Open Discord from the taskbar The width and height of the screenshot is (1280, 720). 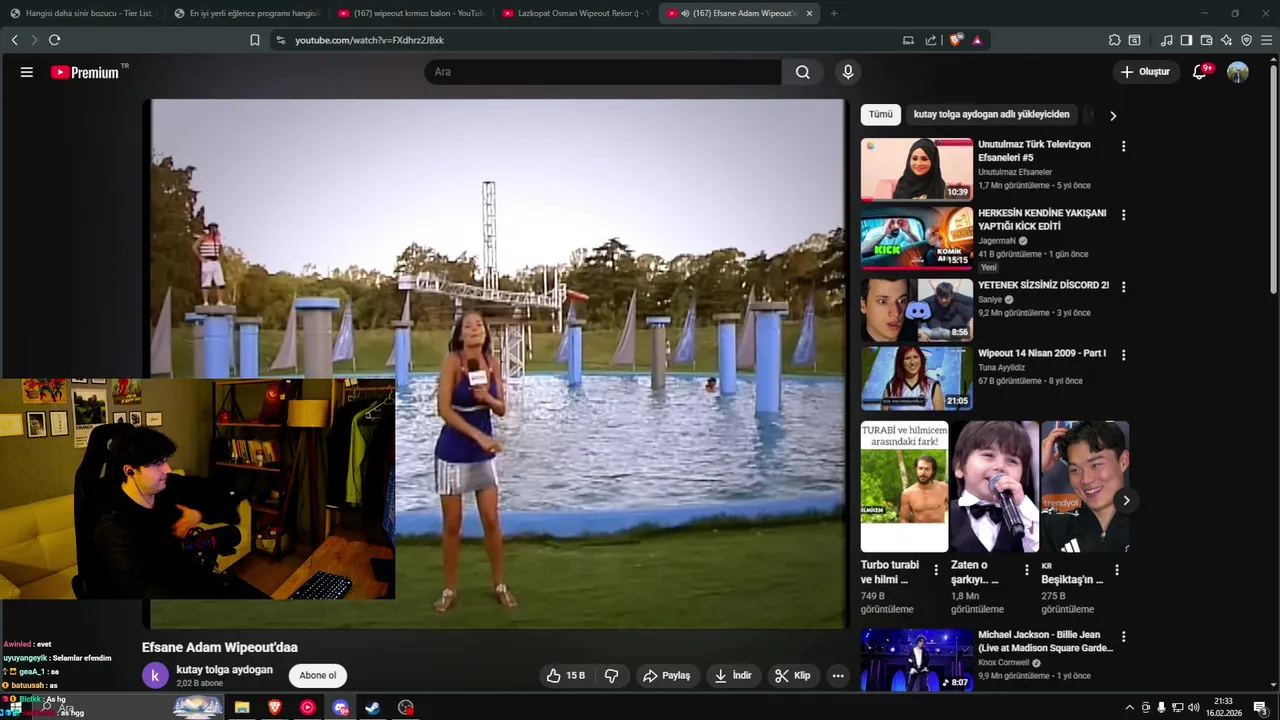click(341, 707)
